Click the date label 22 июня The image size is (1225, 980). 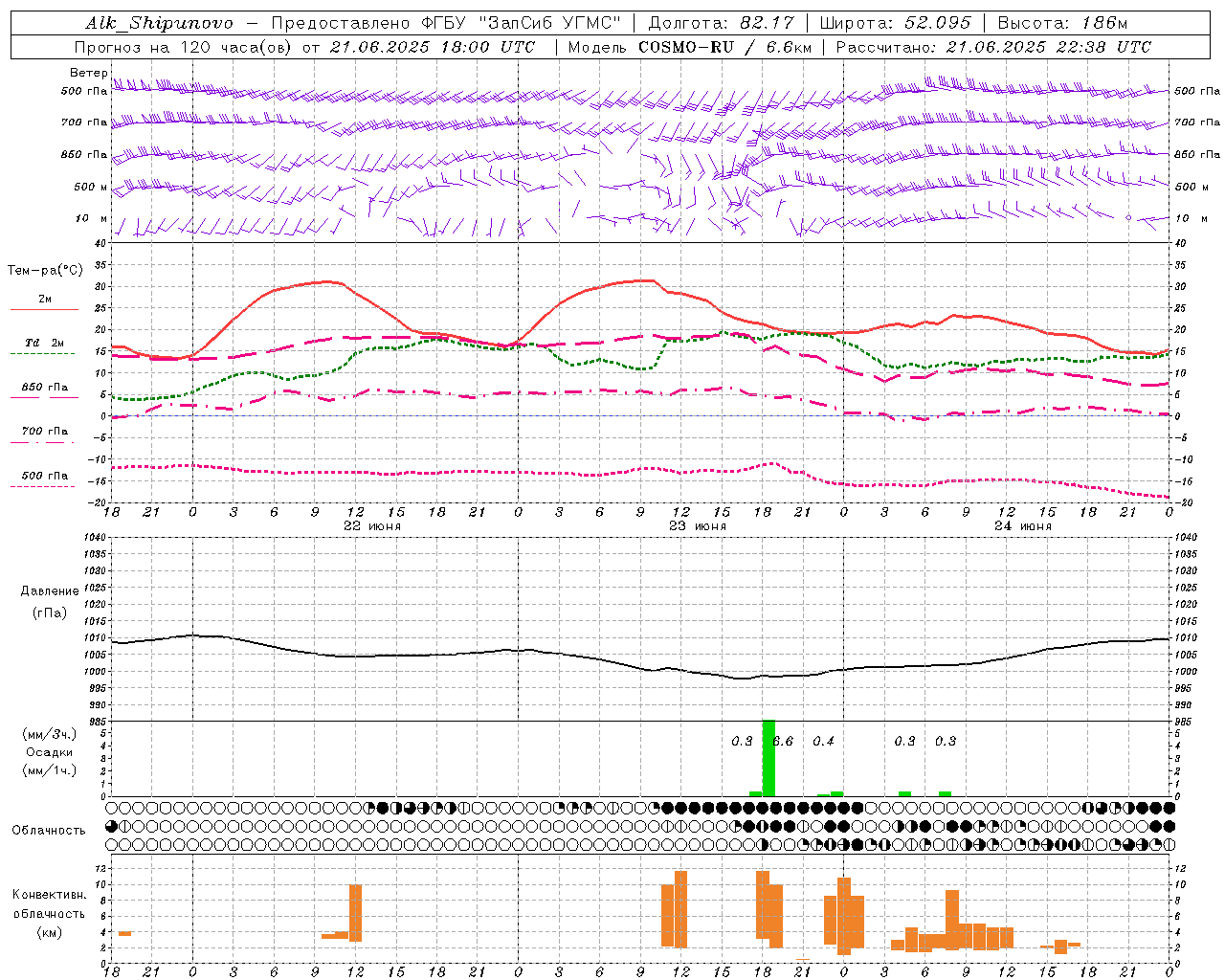[x=372, y=526]
